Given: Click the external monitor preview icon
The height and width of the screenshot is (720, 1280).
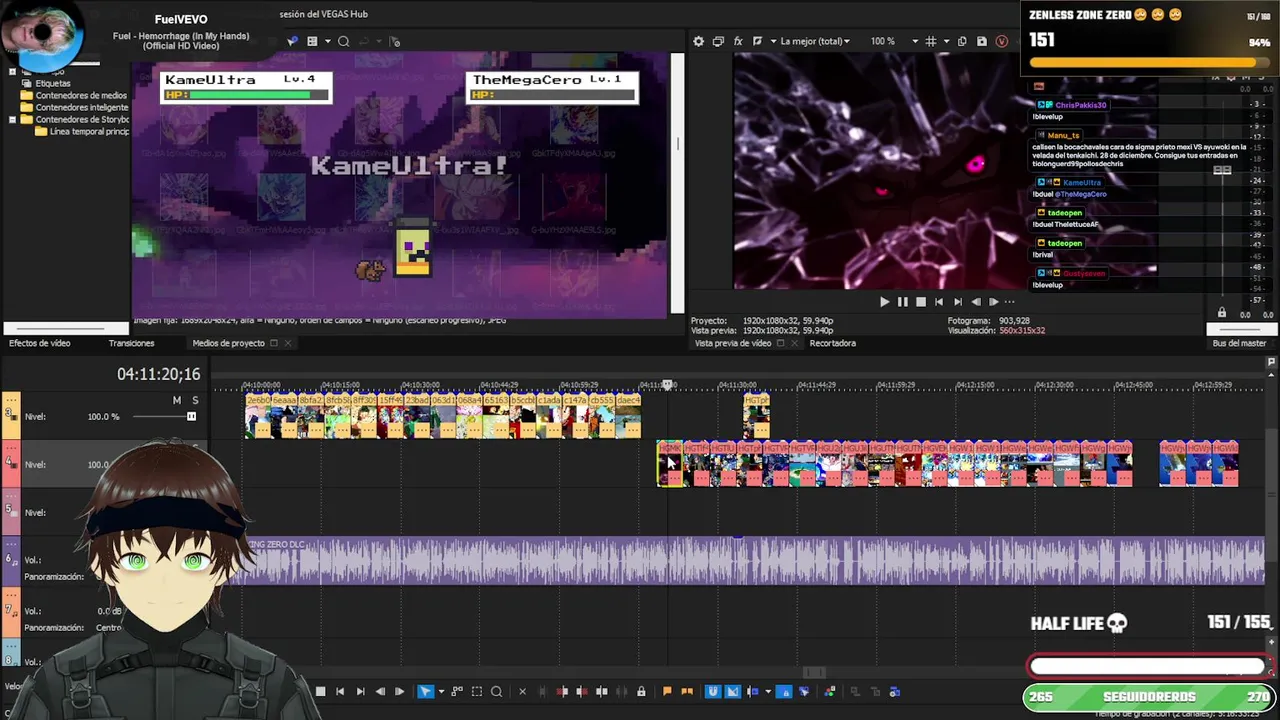Looking at the screenshot, I should (718, 41).
